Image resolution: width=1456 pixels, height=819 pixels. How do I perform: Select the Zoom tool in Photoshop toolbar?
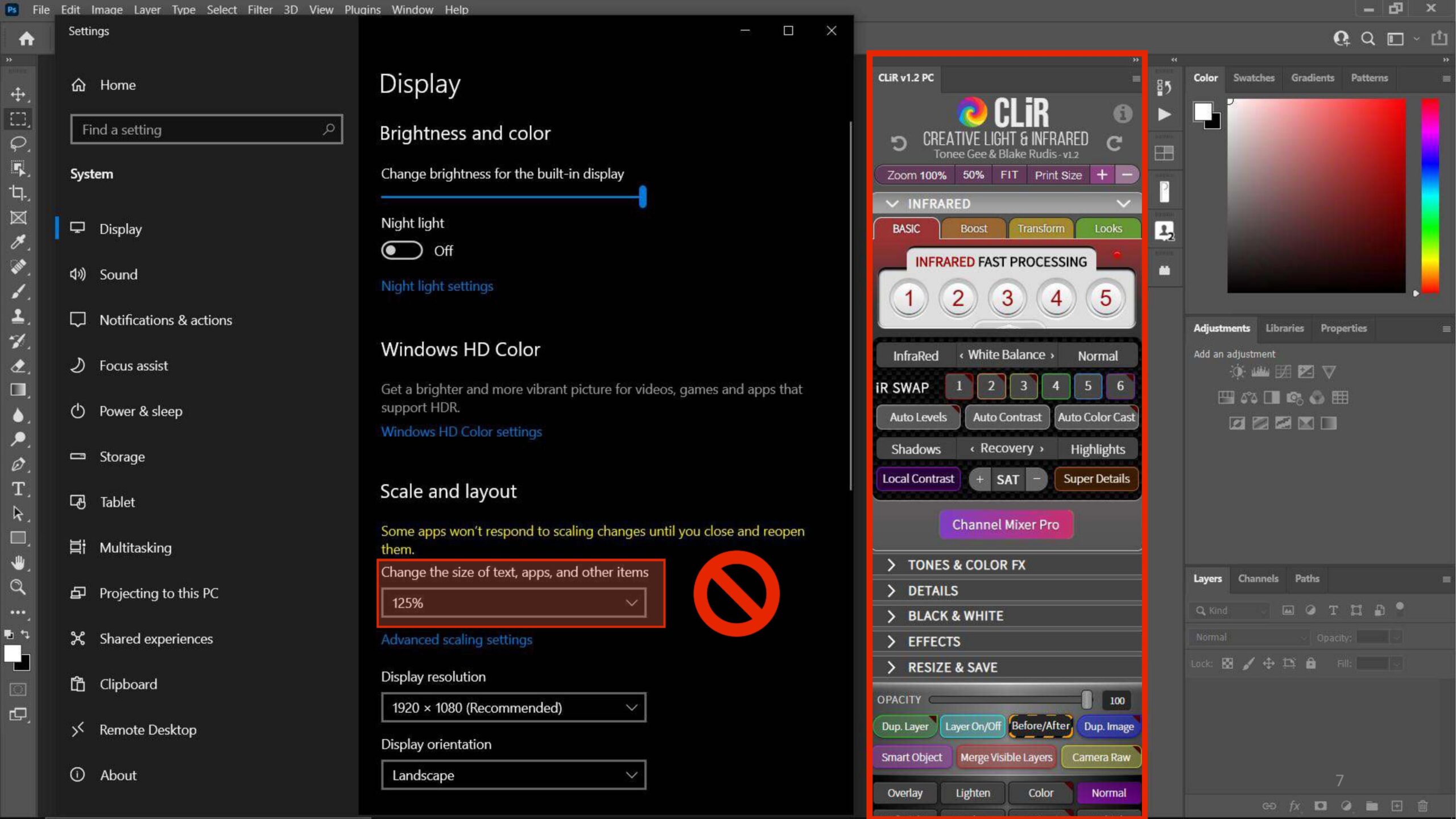click(18, 587)
